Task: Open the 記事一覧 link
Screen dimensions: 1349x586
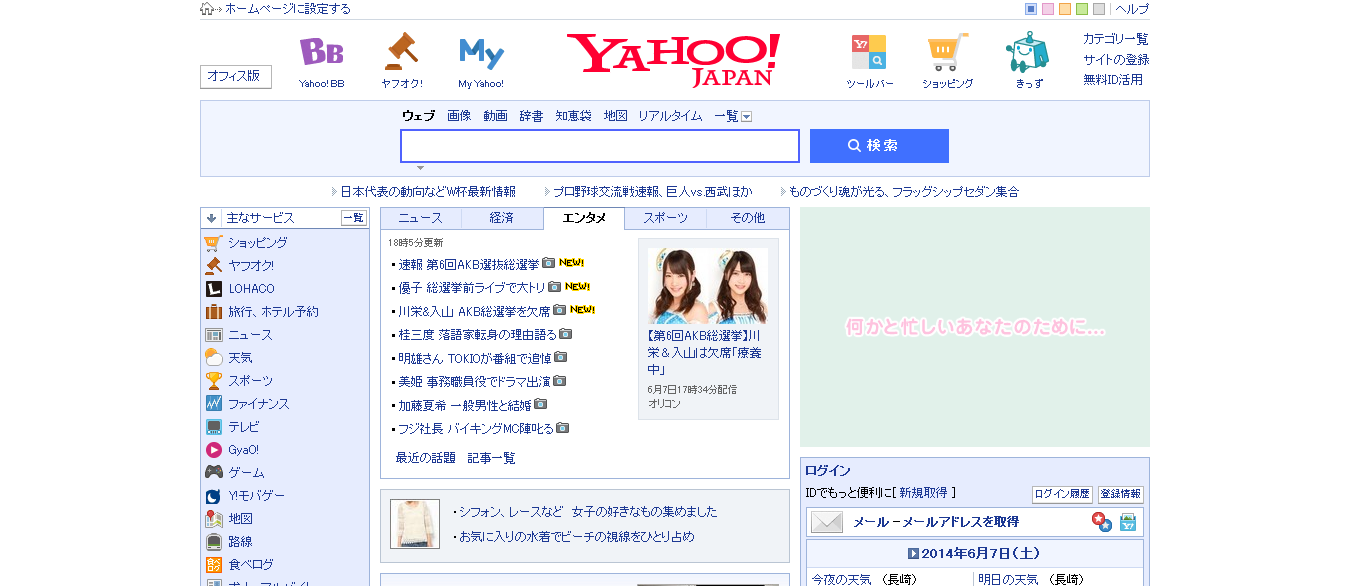Action: click(492, 458)
